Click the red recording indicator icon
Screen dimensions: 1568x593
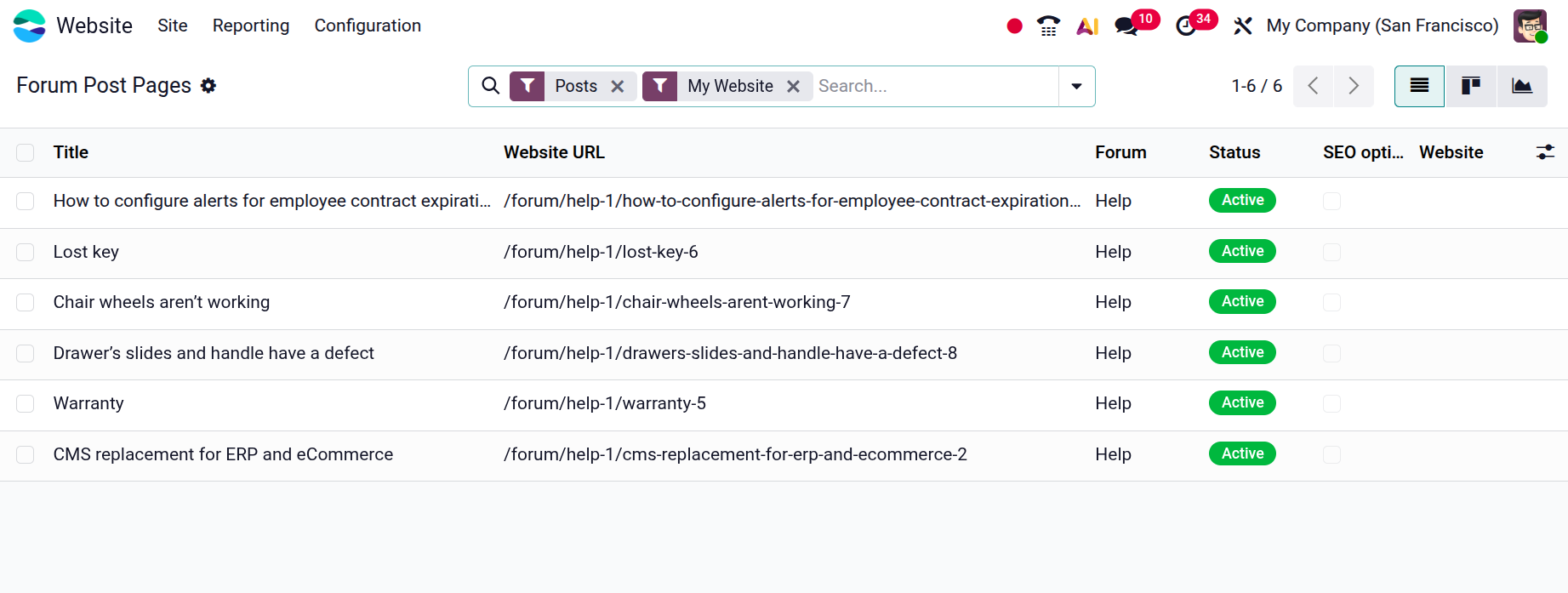click(x=1014, y=26)
